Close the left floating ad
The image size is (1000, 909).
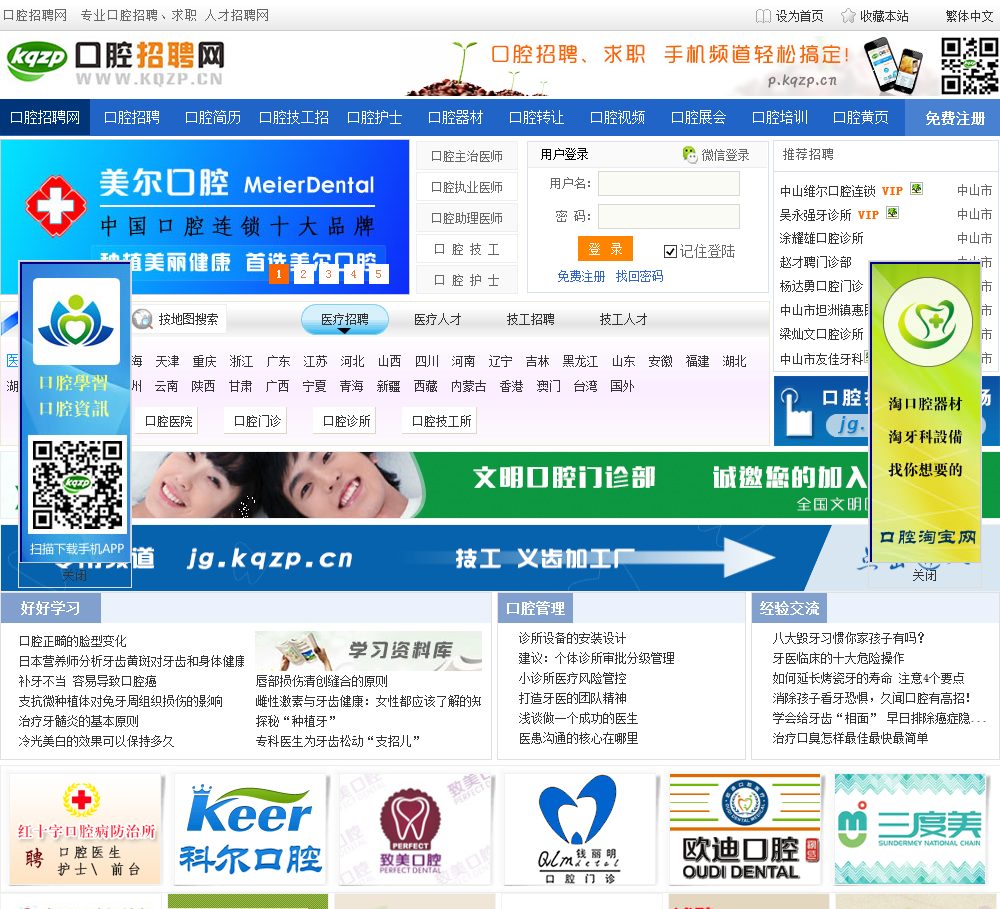(x=75, y=575)
